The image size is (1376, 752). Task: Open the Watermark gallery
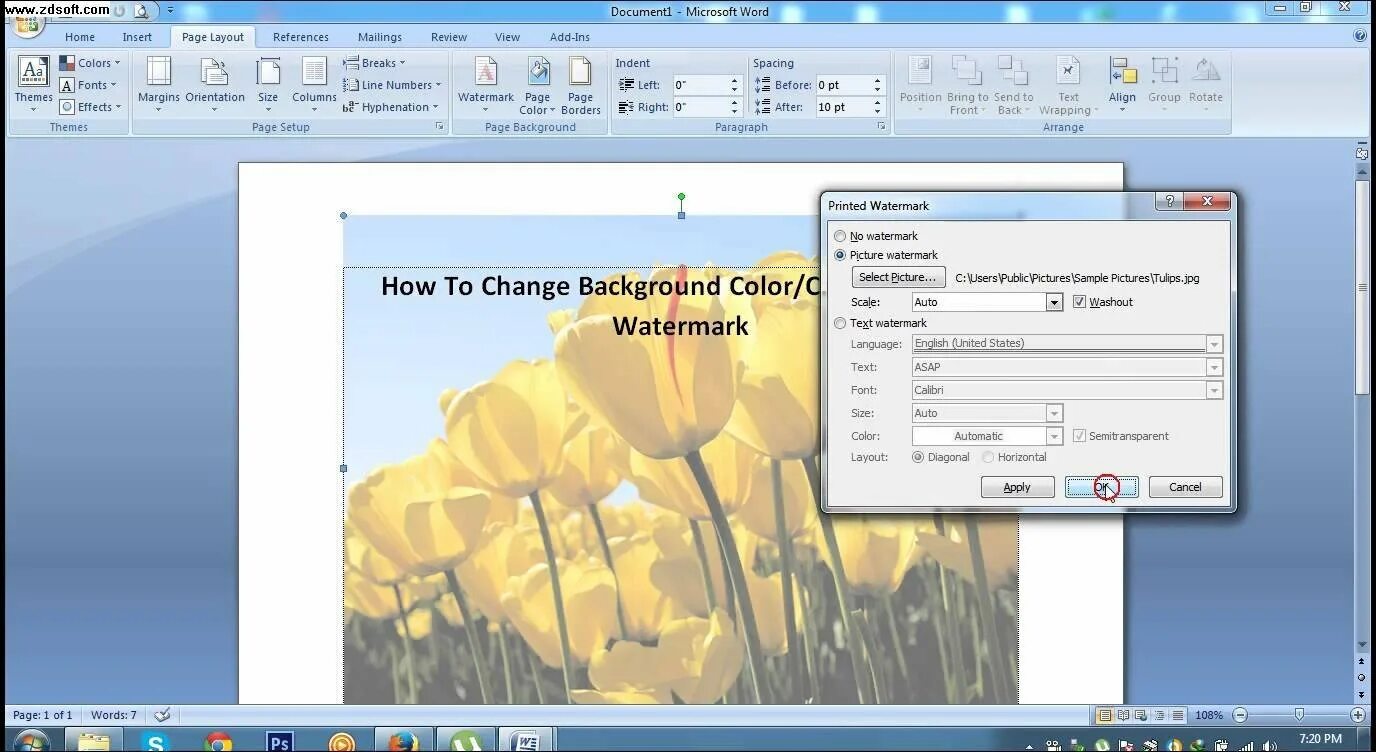pyautogui.click(x=486, y=84)
